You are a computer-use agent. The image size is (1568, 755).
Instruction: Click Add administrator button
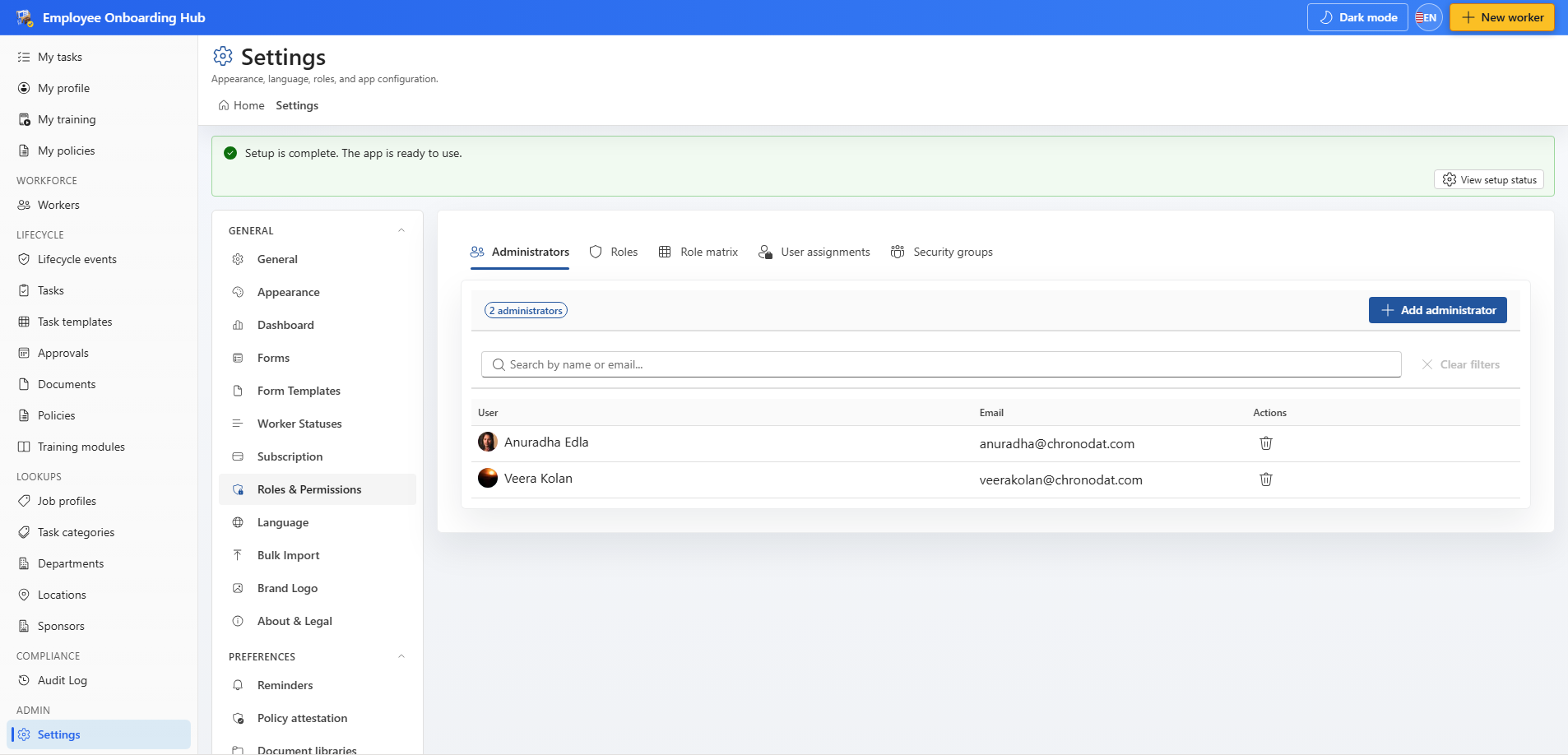(x=1438, y=310)
